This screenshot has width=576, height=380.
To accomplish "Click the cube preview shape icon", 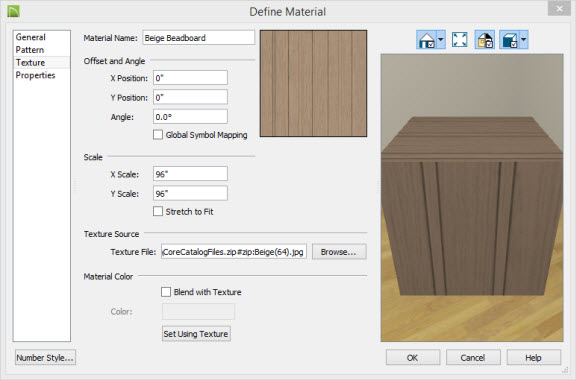I will tap(509, 40).
